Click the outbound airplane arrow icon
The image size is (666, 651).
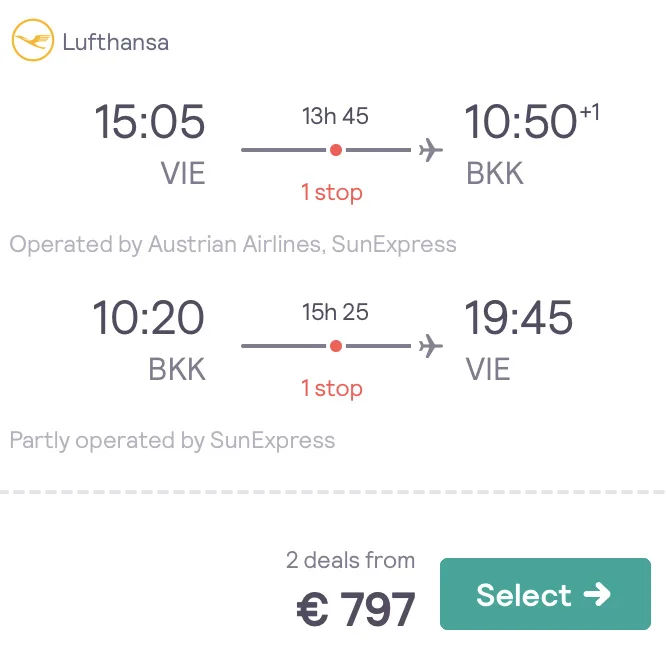coord(431,150)
